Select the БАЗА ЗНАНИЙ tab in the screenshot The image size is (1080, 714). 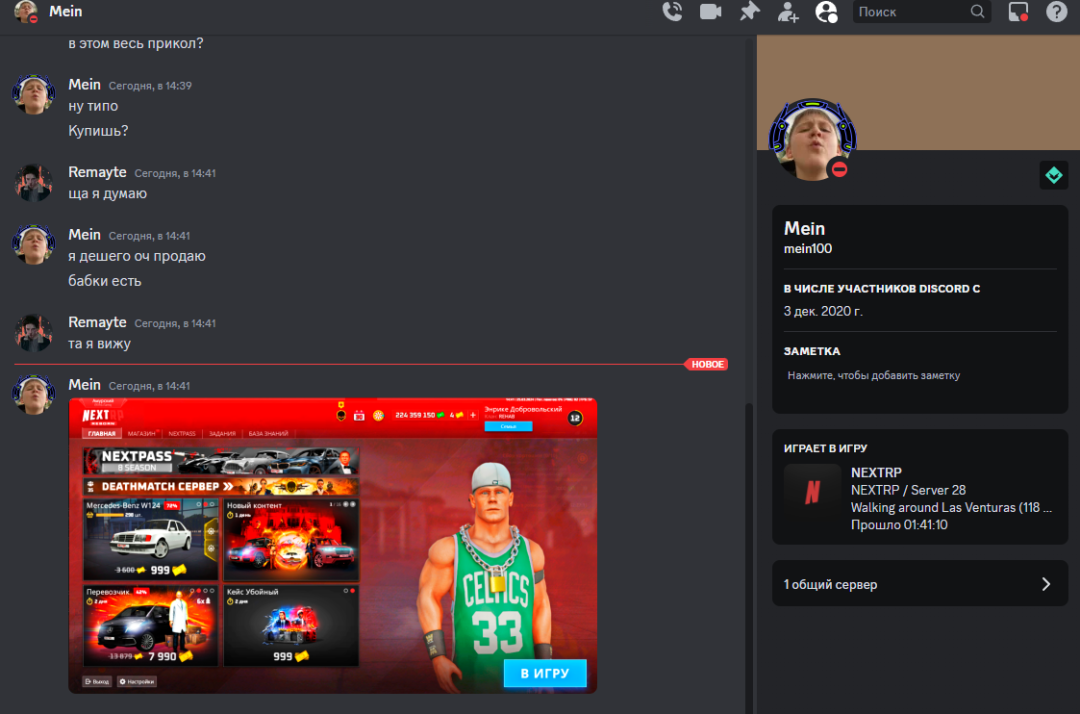point(268,434)
